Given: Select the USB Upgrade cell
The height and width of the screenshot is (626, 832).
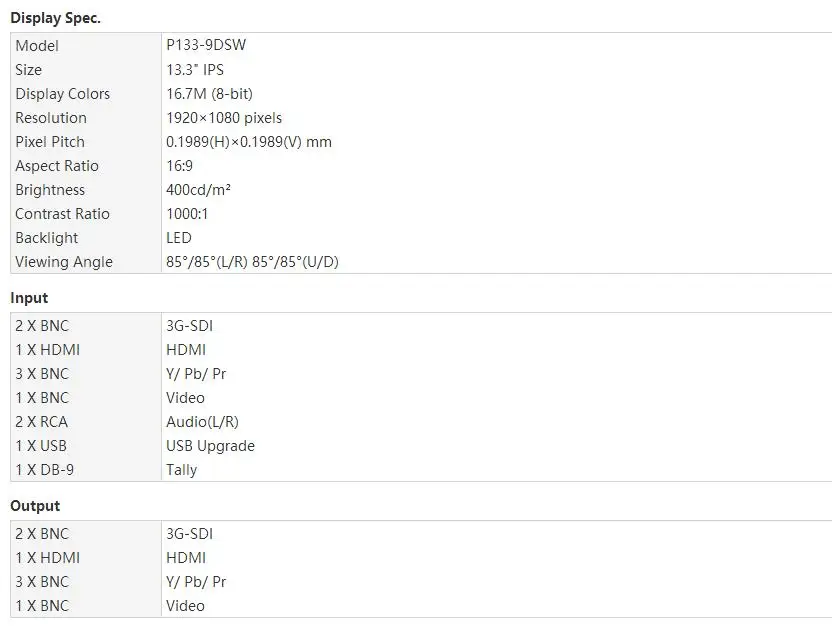Looking at the screenshot, I should coord(210,446).
